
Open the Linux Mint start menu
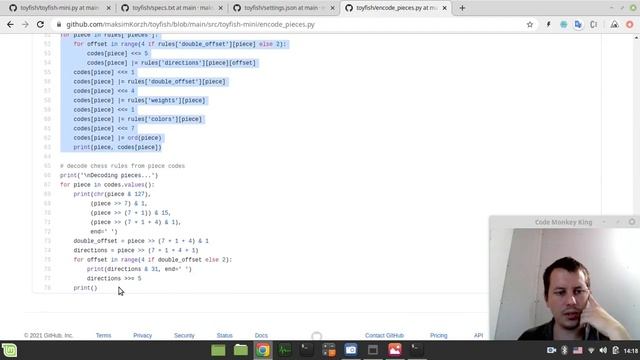coord(9,350)
